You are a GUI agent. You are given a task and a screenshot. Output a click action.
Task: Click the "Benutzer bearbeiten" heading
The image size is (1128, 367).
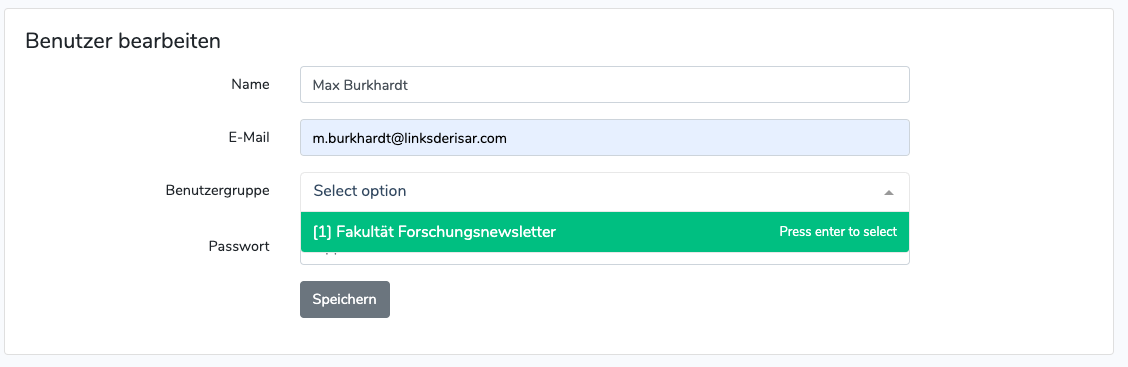point(123,41)
